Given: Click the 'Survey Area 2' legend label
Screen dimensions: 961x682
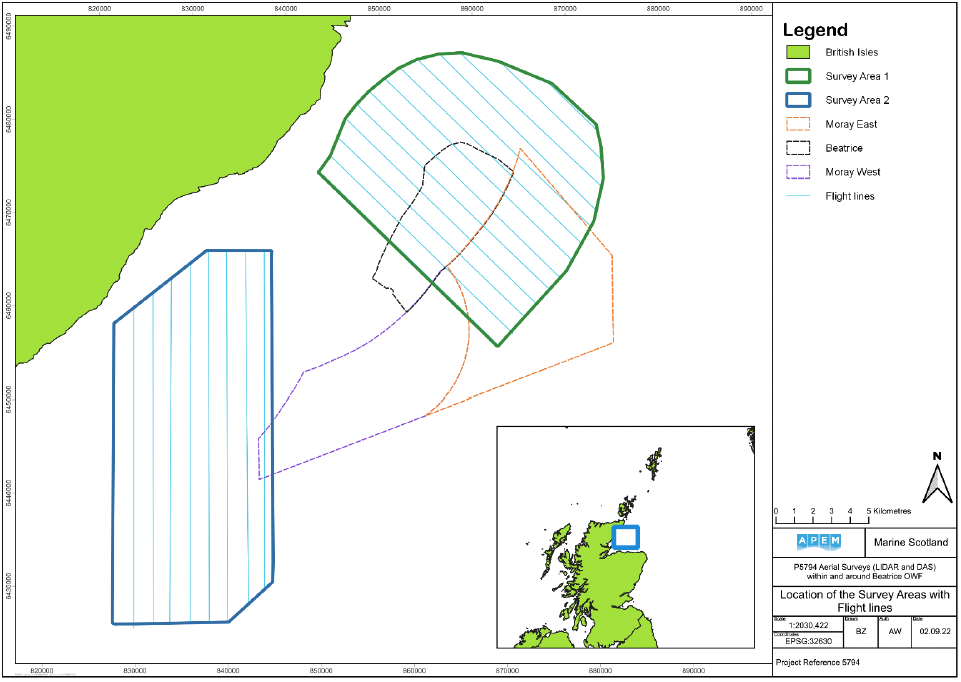Looking at the screenshot, I should pos(857,100).
